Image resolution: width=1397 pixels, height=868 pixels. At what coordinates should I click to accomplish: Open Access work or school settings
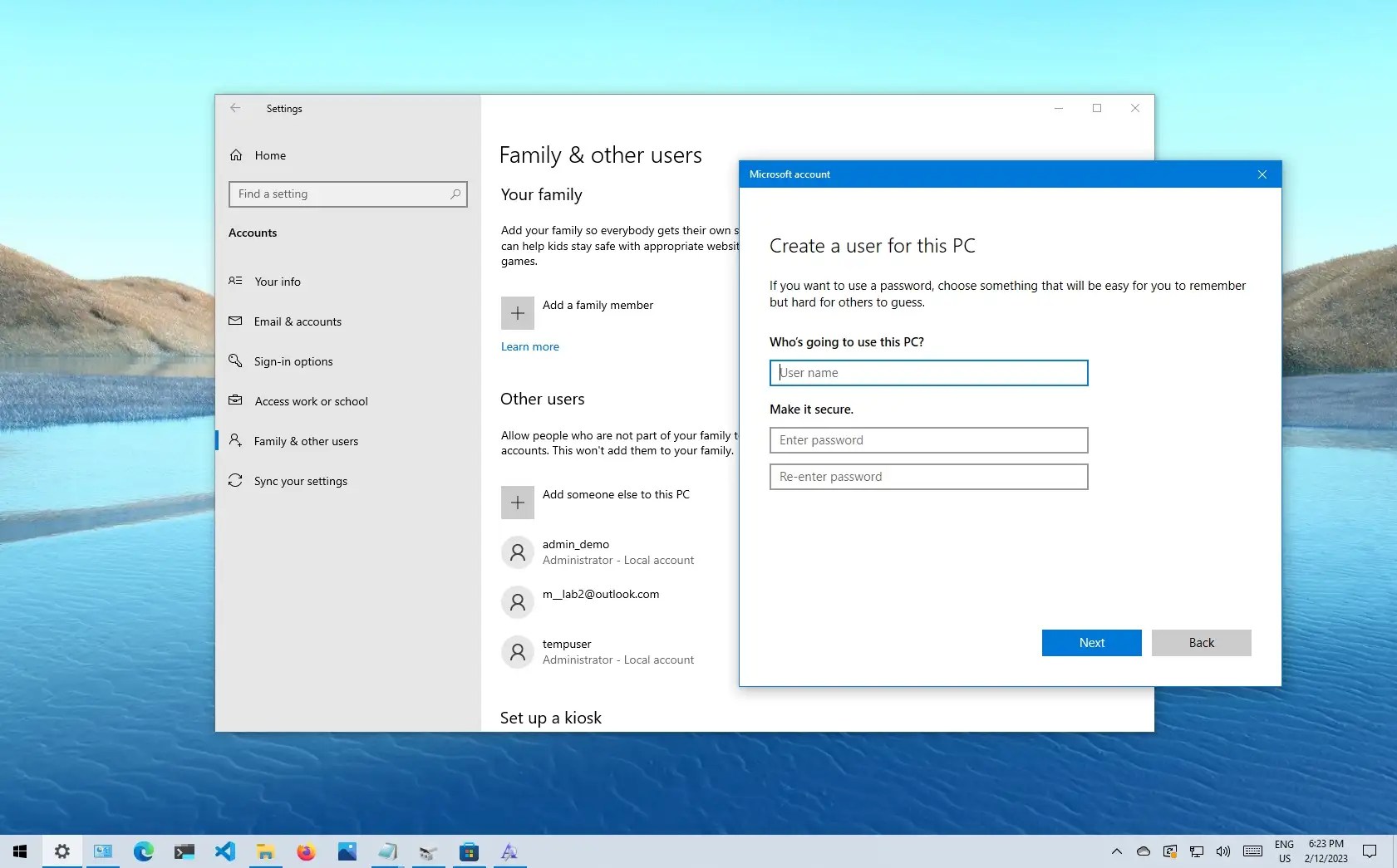click(311, 401)
